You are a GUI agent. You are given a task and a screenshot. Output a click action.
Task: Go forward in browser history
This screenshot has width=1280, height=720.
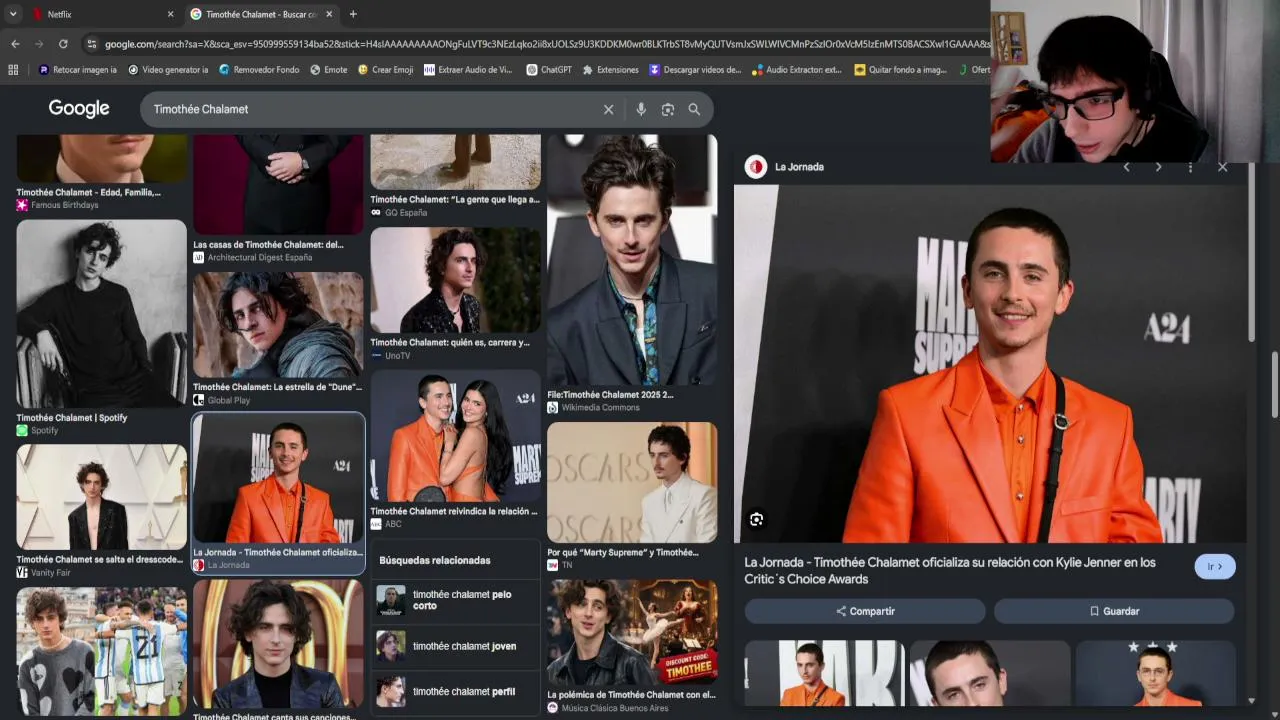[x=39, y=44]
